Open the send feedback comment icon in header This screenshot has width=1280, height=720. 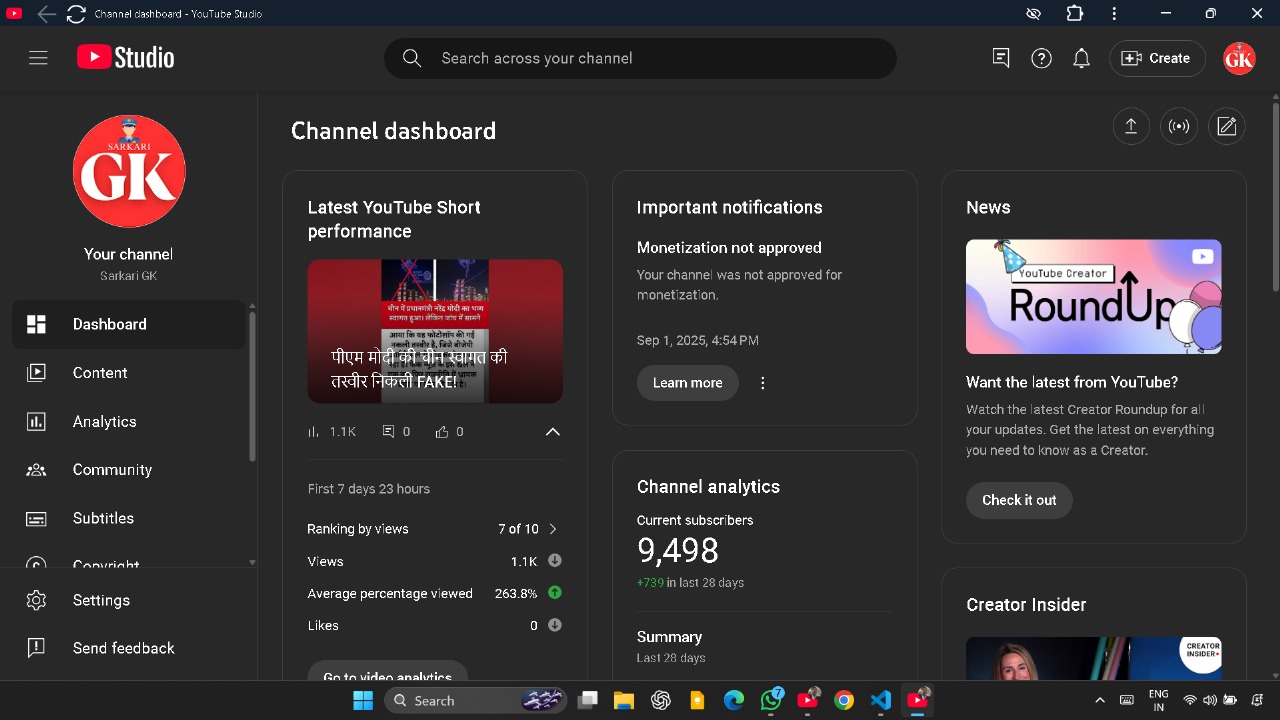click(x=1001, y=58)
